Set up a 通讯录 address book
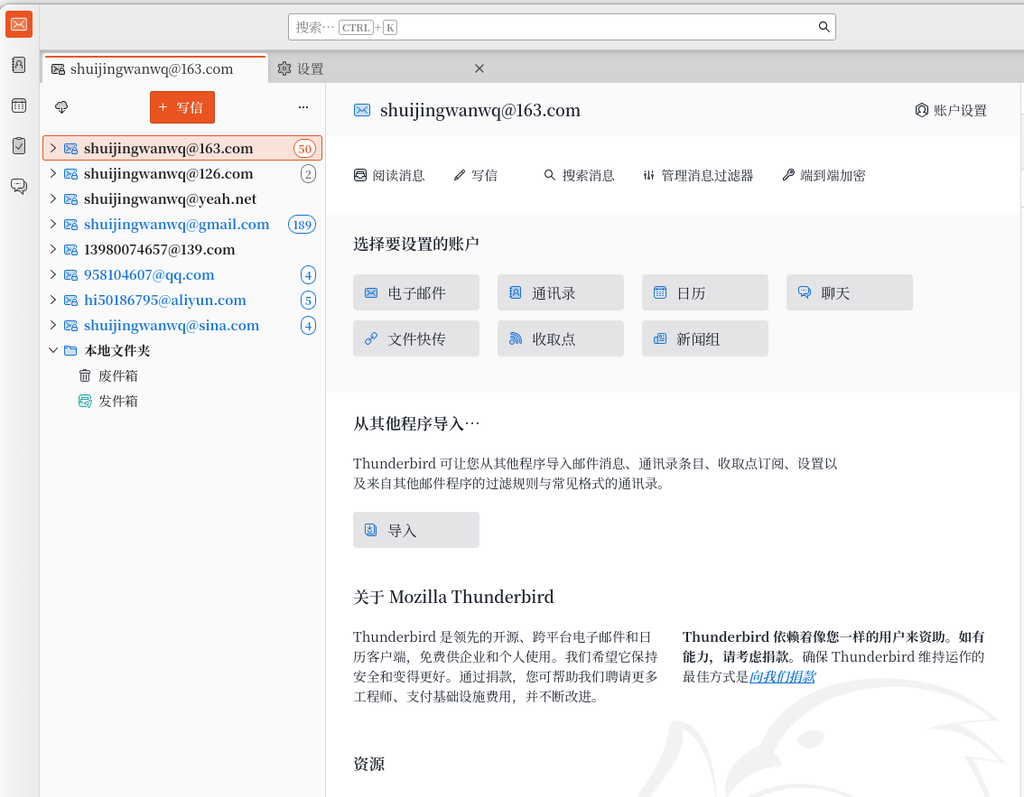Screen dimensions: 1024x797 point(560,293)
